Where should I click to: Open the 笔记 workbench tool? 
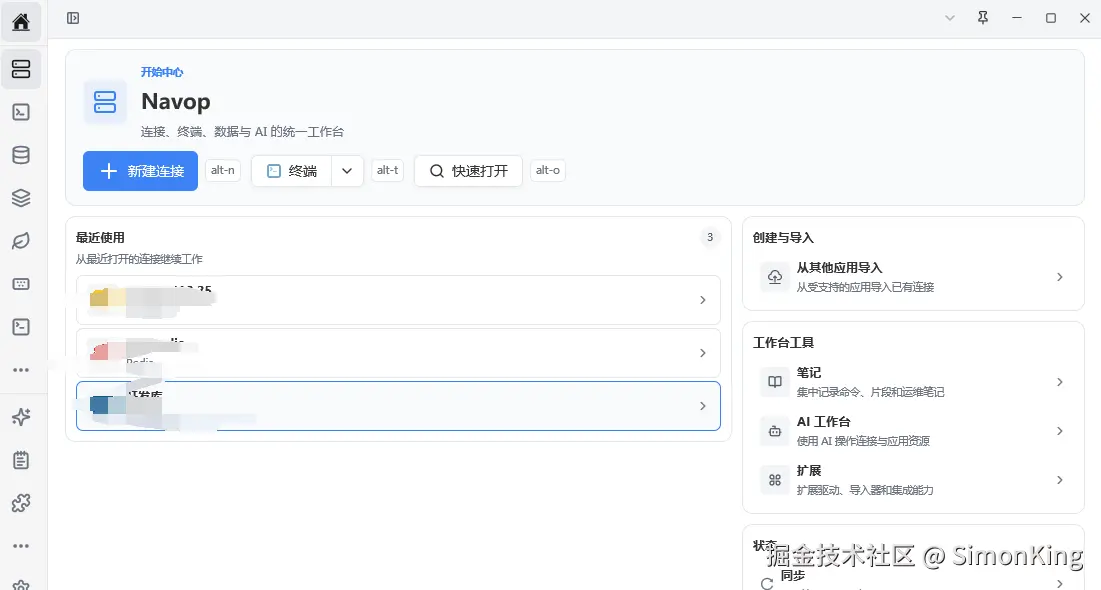point(914,382)
